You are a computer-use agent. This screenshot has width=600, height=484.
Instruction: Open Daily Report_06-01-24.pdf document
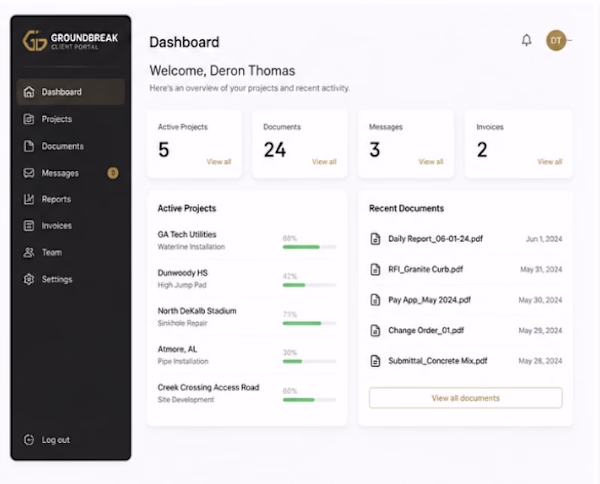click(x=435, y=239)
